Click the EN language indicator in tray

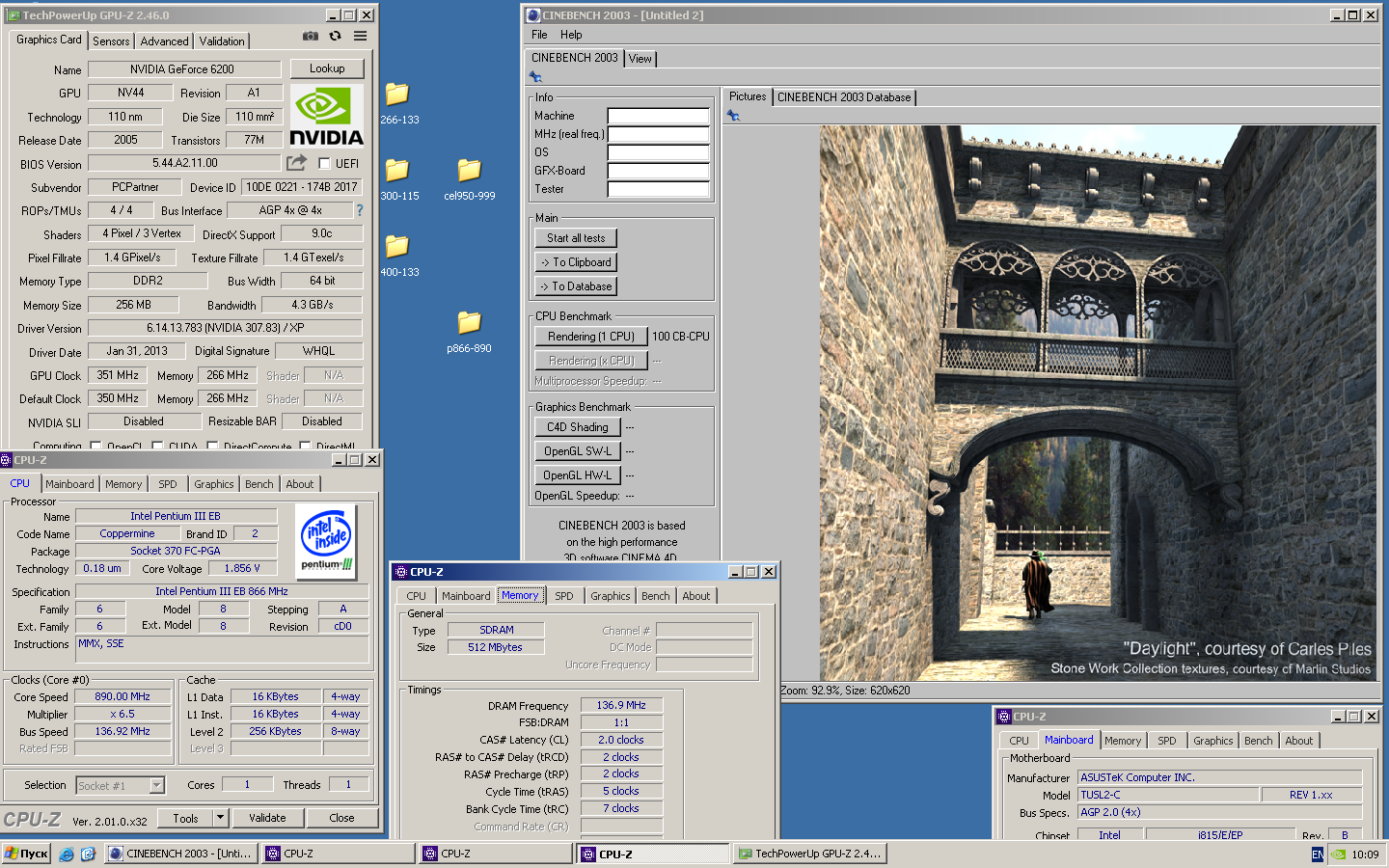(x=1318, y=854)
